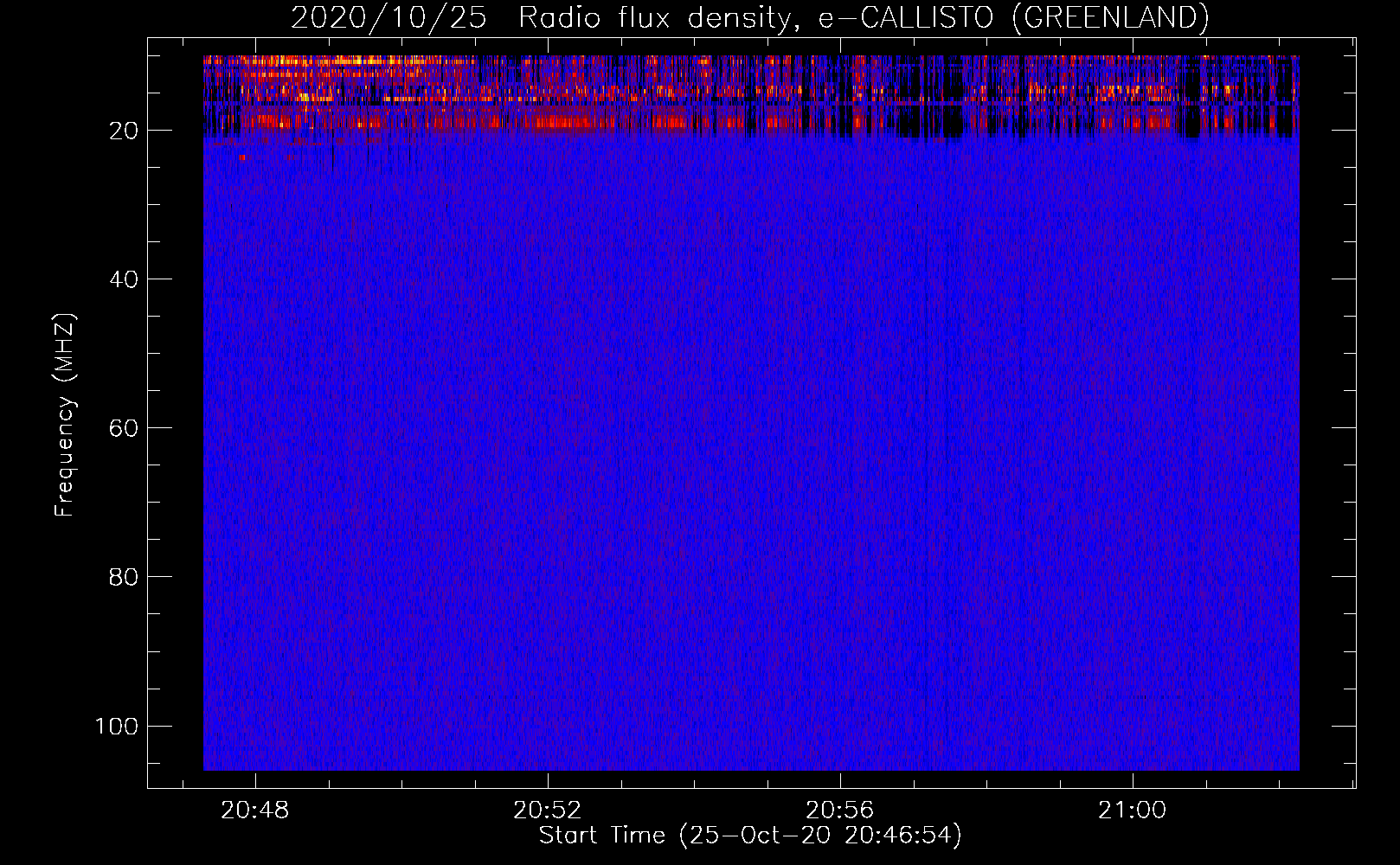The width and height of the screenshot is (1400, 865).
Task: Select the 20:52 time tick label
Action: pos(548,811)
